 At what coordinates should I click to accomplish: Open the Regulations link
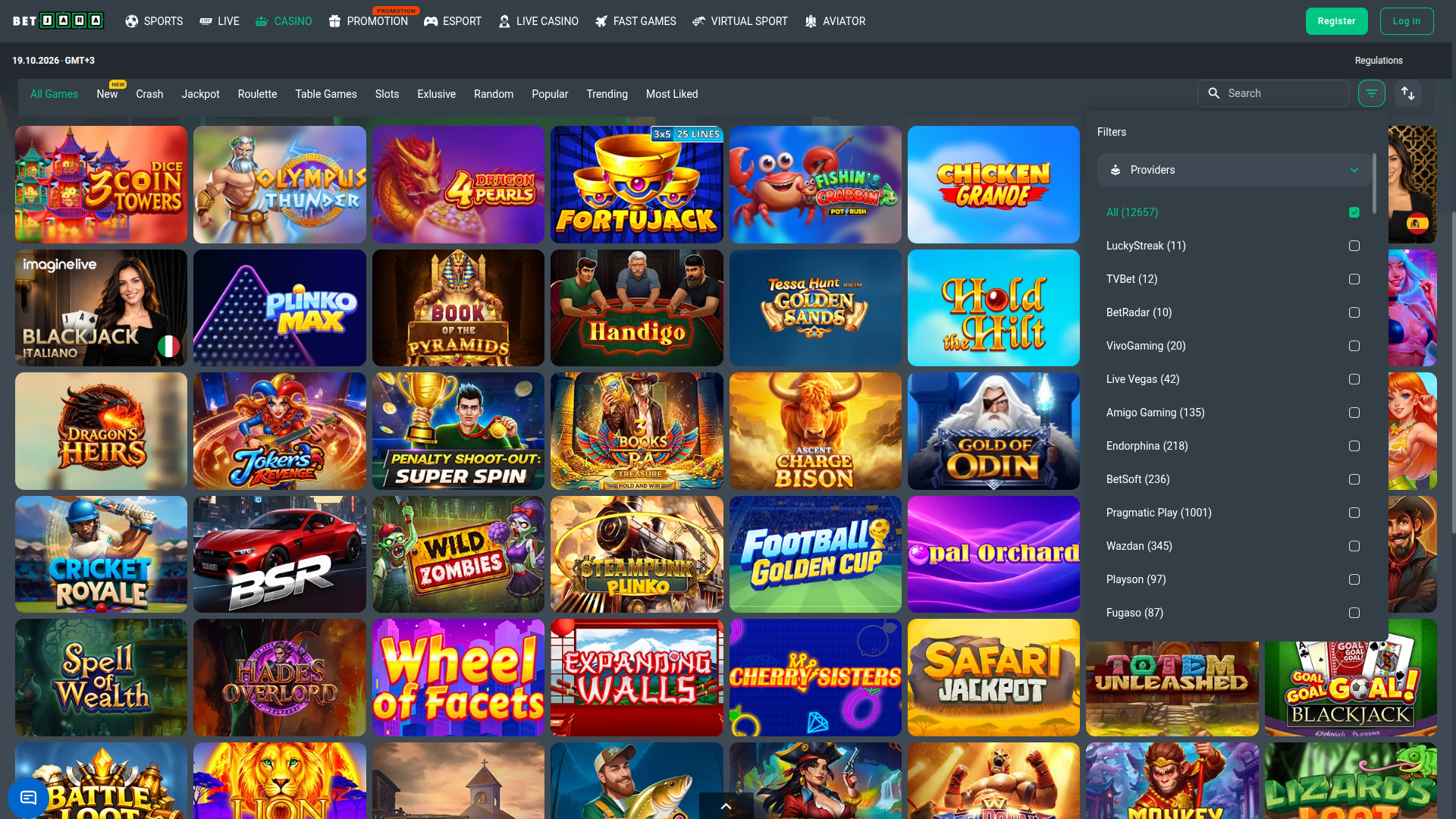tap(1379, 61)
